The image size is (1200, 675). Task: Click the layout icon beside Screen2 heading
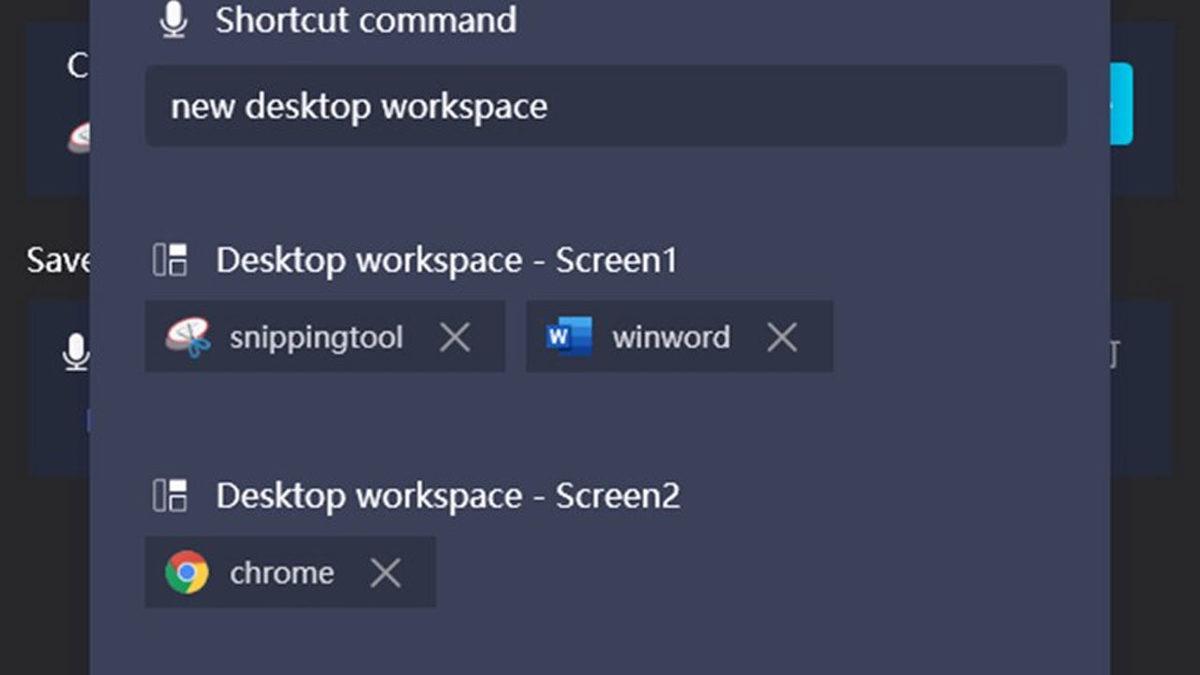pos(171,496)
